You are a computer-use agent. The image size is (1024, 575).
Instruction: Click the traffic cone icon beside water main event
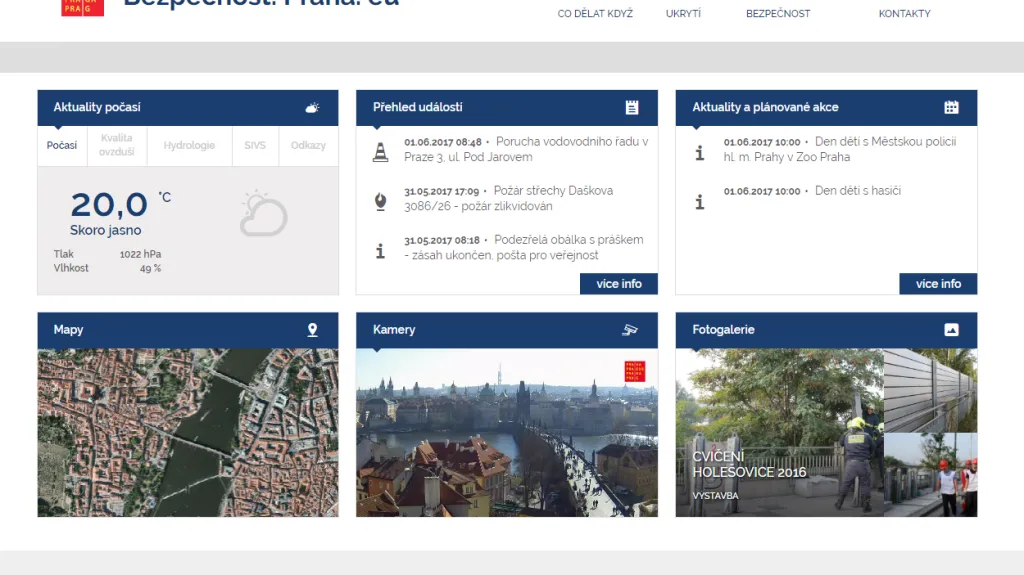(380, 152)
